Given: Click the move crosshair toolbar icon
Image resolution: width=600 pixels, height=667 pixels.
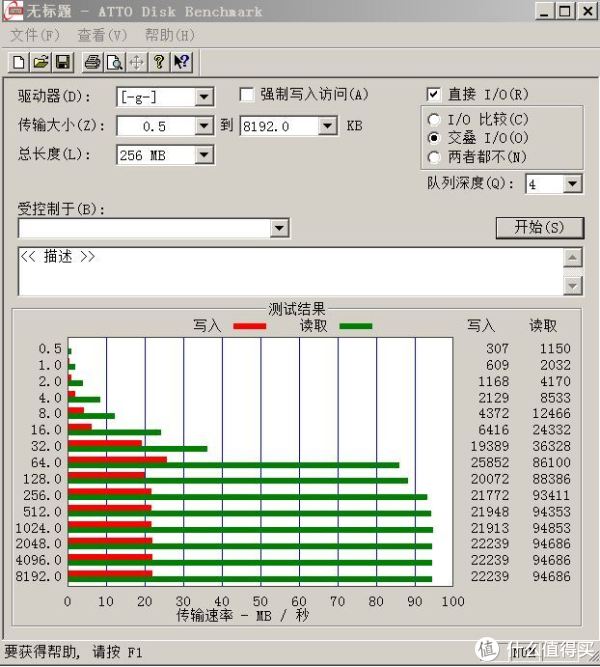Looking at the screenshot, I should pyautogui.click(x=137, y=63).
